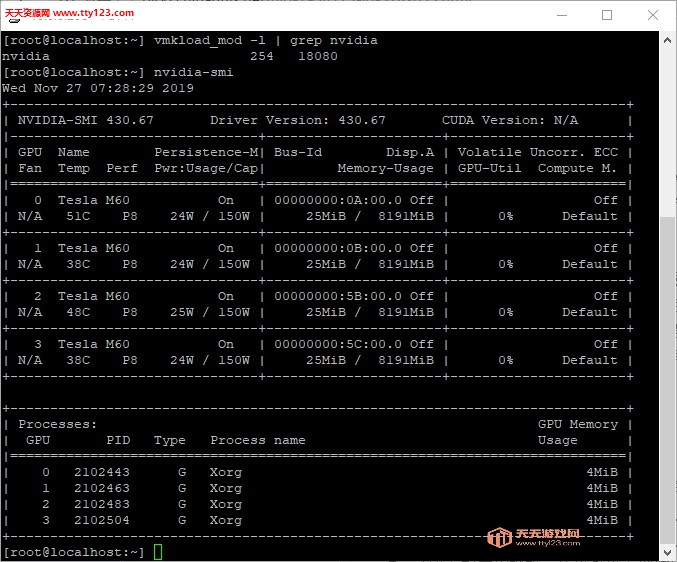Click 'Tesla M60' for GPU 2
This screenshot has width=677, height=562.
coord(94,296)
